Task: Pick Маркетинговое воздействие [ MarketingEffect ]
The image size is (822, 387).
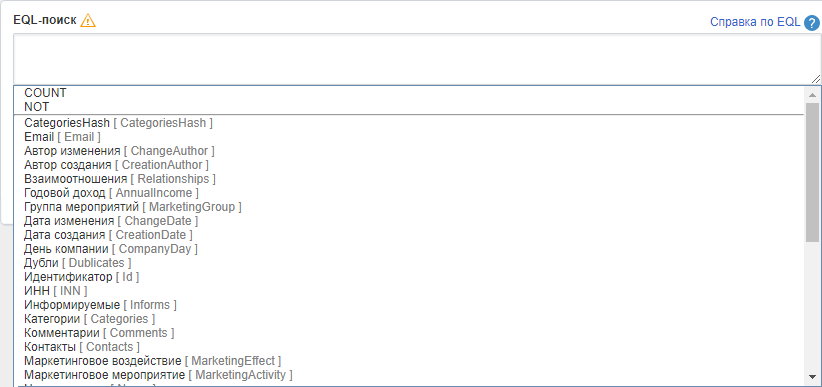Action: click(409, 361)
